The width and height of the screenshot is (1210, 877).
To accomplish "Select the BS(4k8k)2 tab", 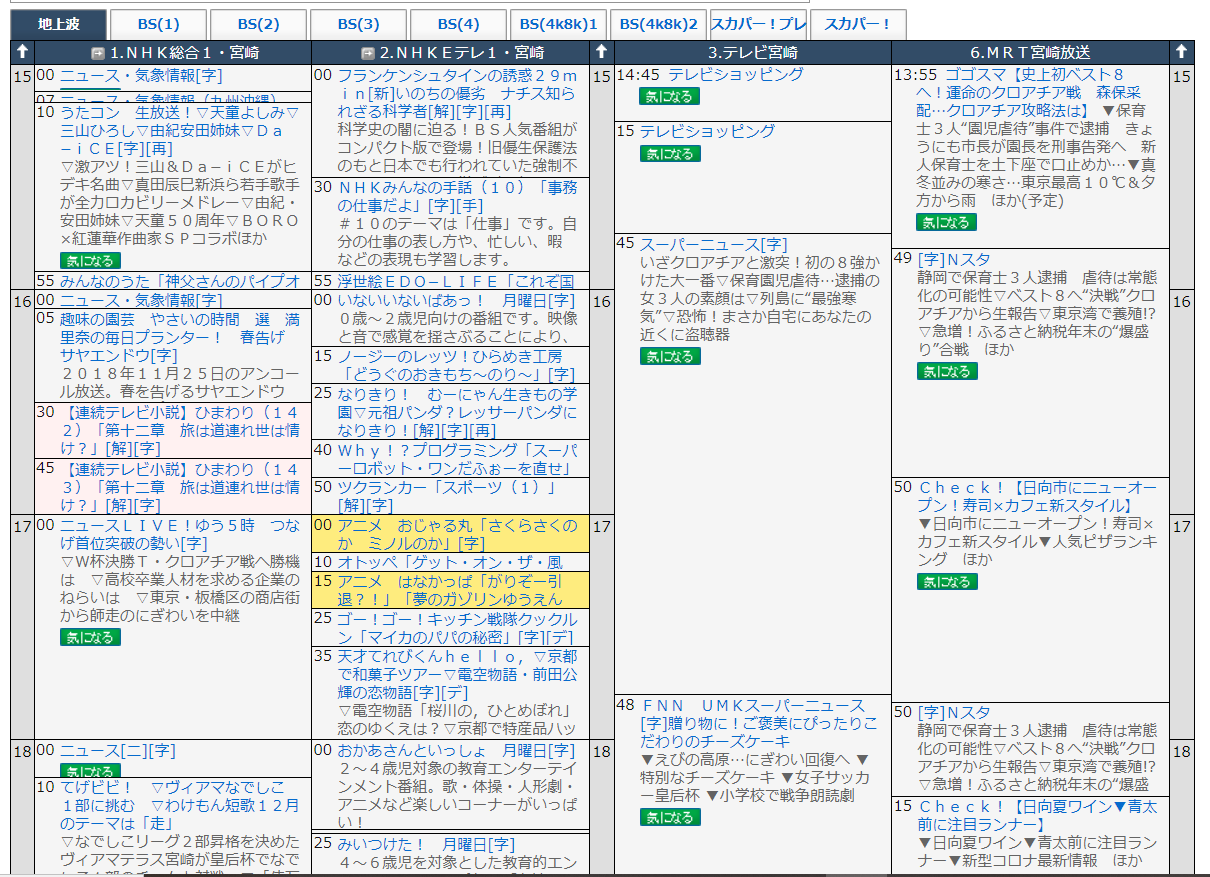I will coord(658,24).
